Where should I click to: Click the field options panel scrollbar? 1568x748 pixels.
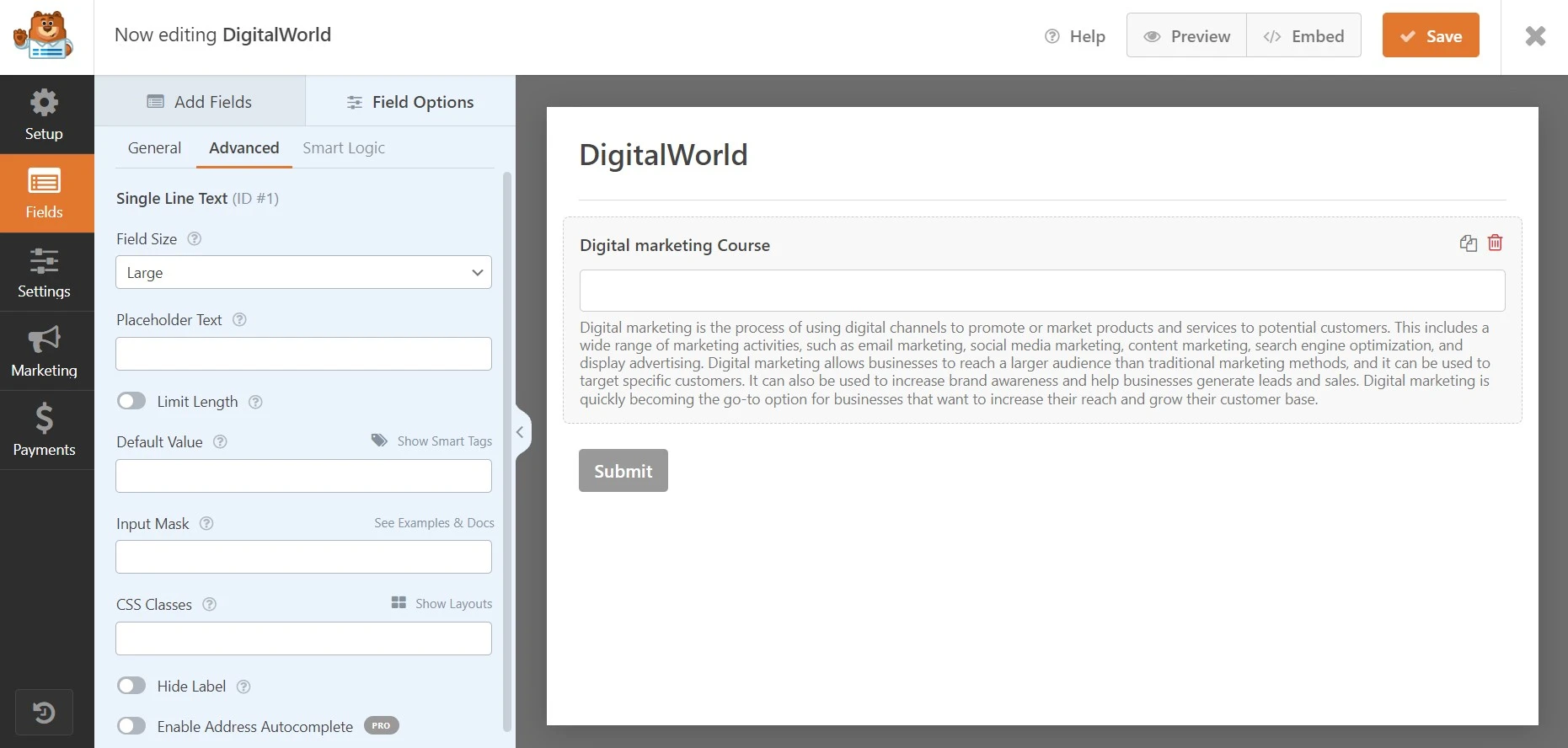pos(507,451)
